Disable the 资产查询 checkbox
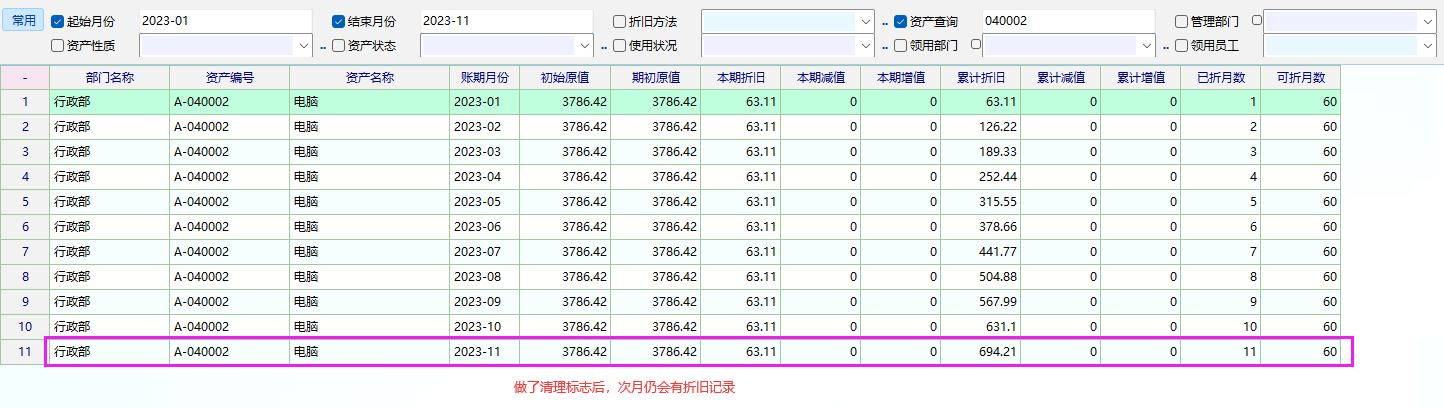 click(x=900, y=21)
